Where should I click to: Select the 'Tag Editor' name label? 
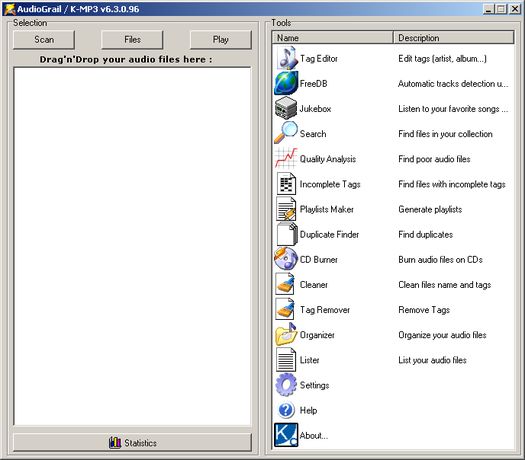[x=319, y=59]
